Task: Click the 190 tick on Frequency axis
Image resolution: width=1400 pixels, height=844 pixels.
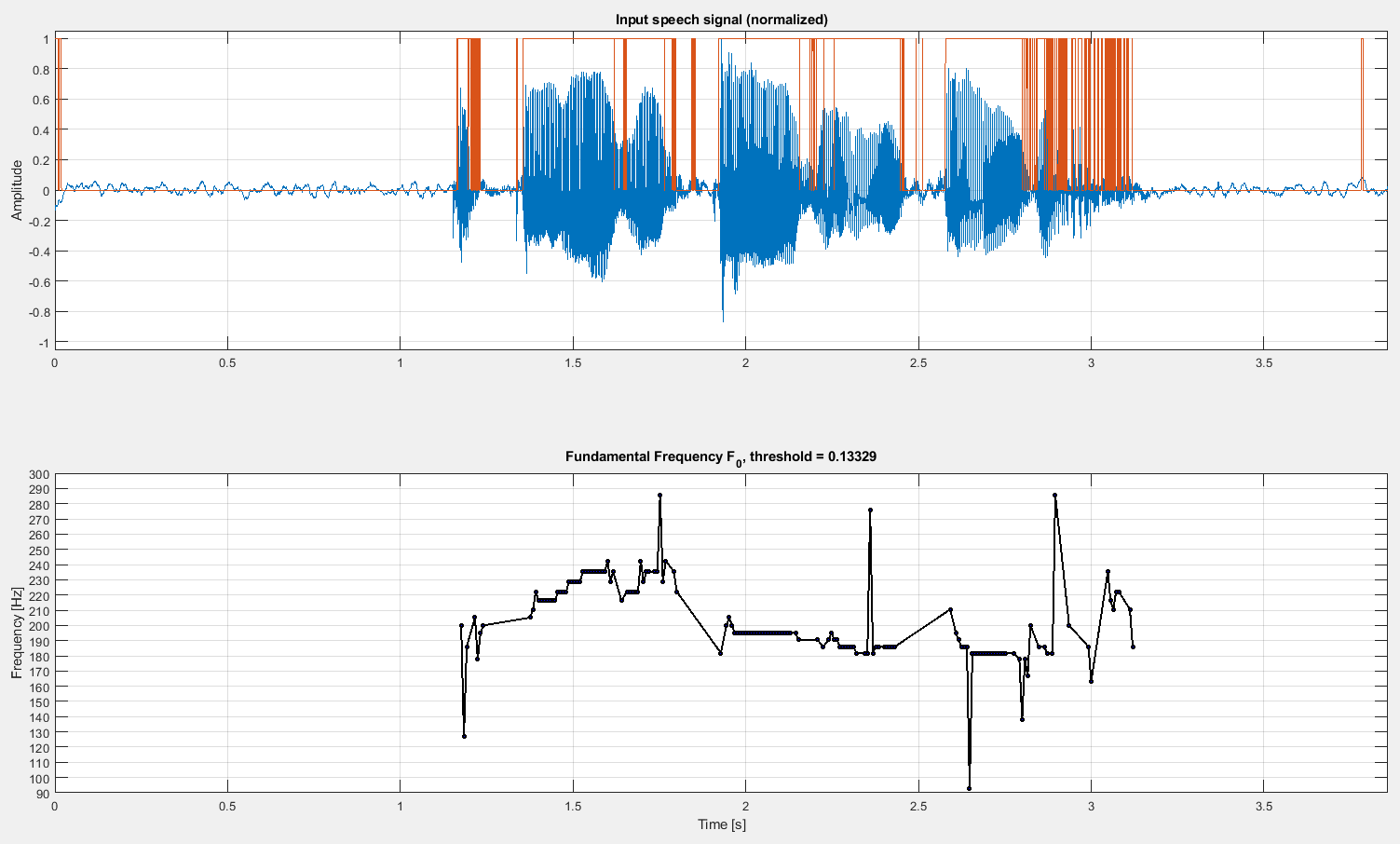Action: click(x=40, y=641)
